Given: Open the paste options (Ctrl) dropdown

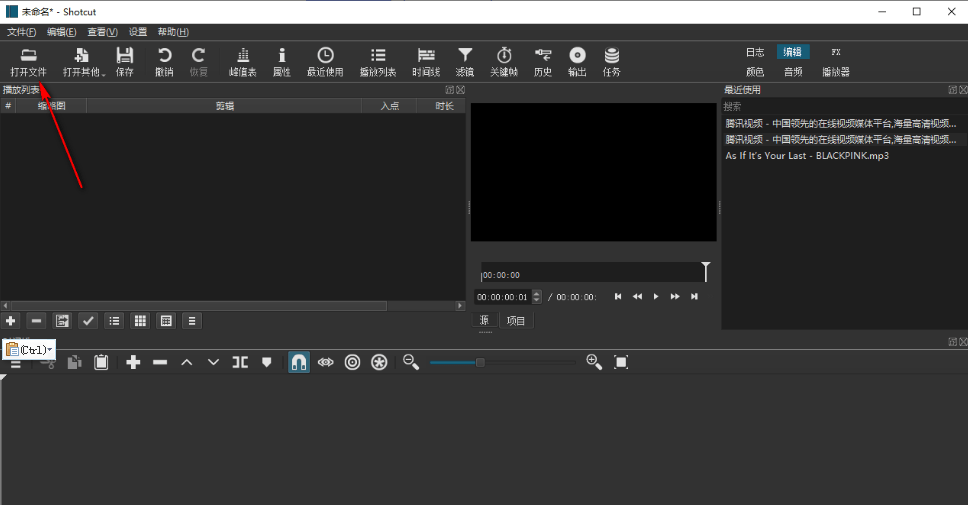Looking at the screenshot, I should (x=29, y=349).
